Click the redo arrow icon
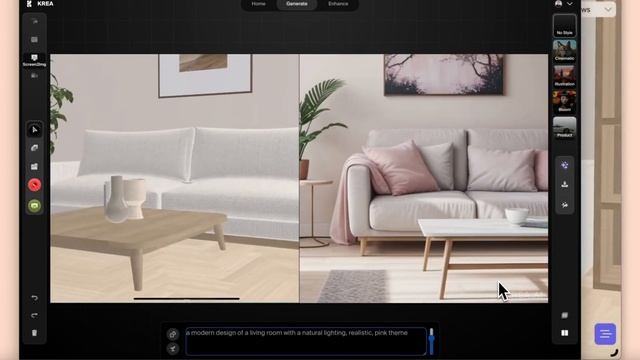The image size is (640, 360). point(35,316)
